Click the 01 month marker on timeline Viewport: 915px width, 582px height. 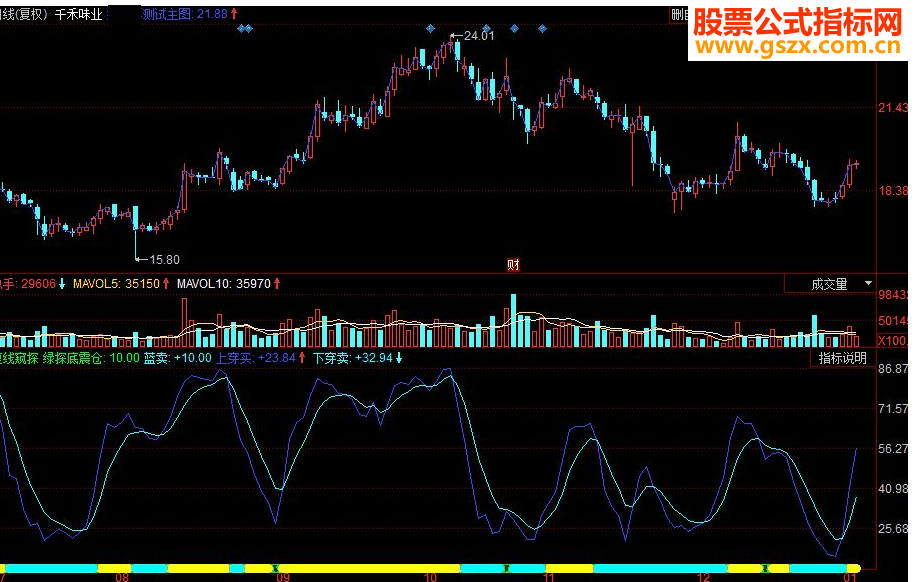point(850,577)
